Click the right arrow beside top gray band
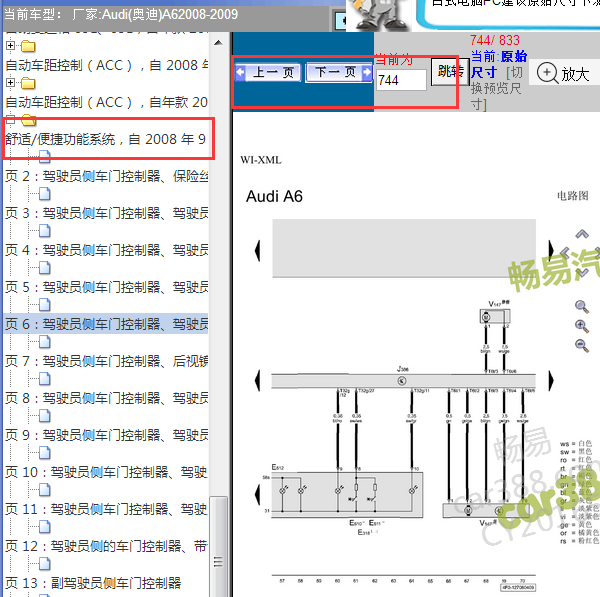This screenshot has height=597, width=600. [x=551, y=250]
